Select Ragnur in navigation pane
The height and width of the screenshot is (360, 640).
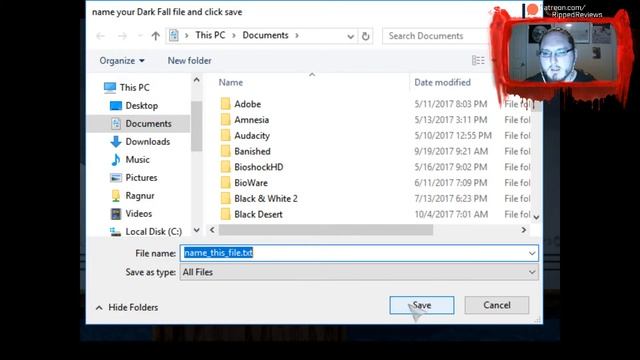point(140,196)
